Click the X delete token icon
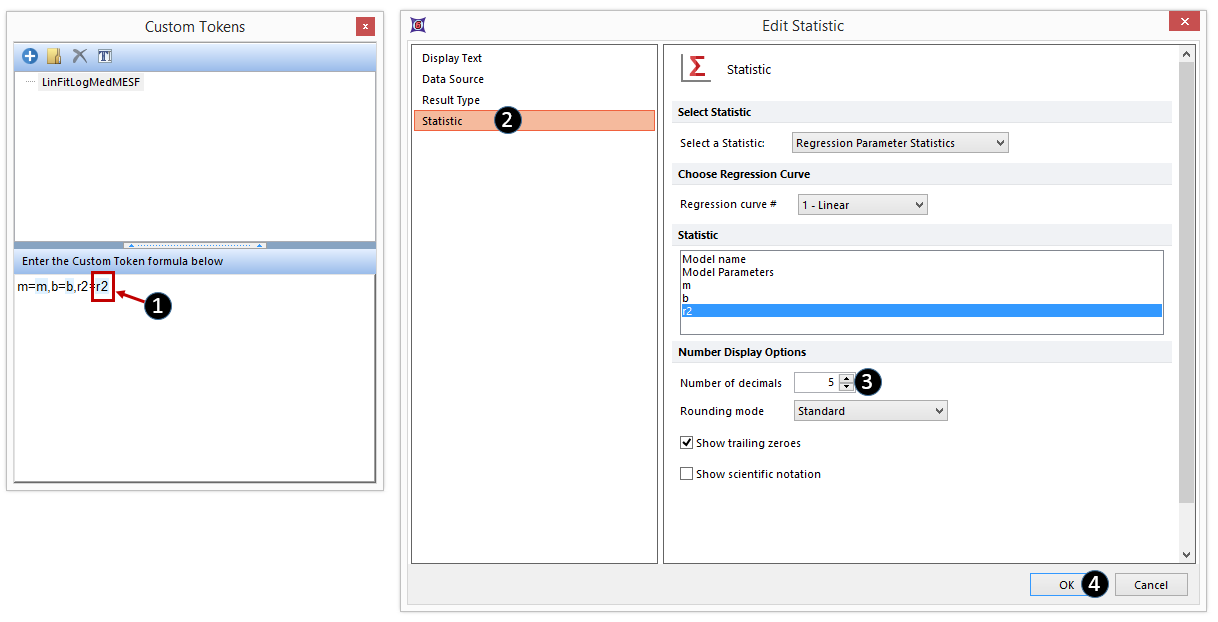The height and width of the screenshot is (622, 1218). click(x=80, y=56)
